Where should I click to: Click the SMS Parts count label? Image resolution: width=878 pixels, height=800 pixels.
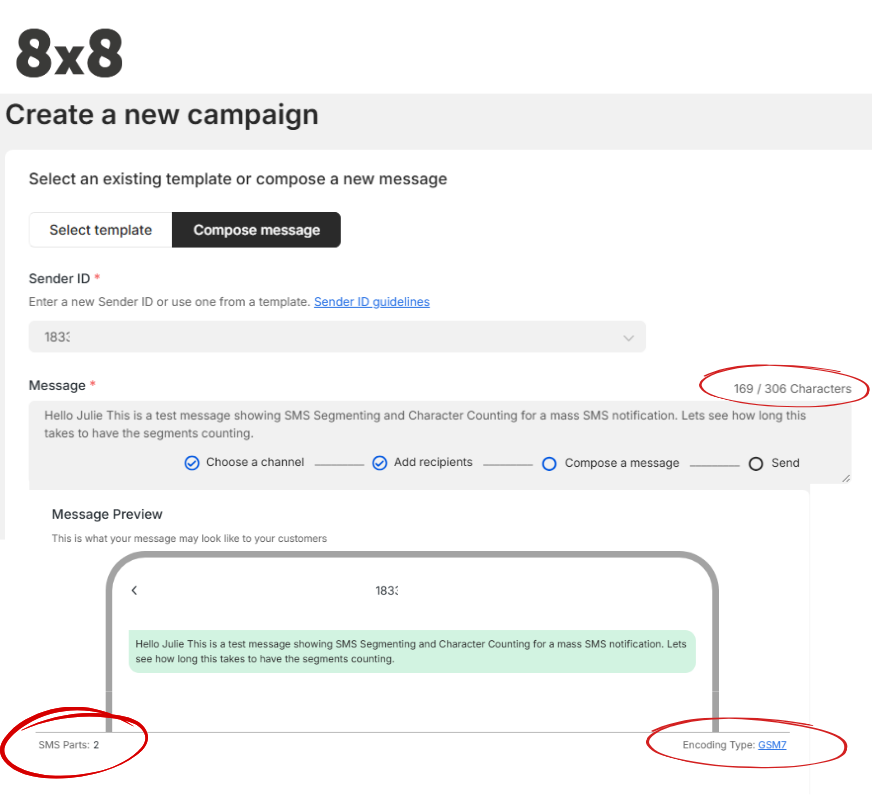tap(69, 745)
